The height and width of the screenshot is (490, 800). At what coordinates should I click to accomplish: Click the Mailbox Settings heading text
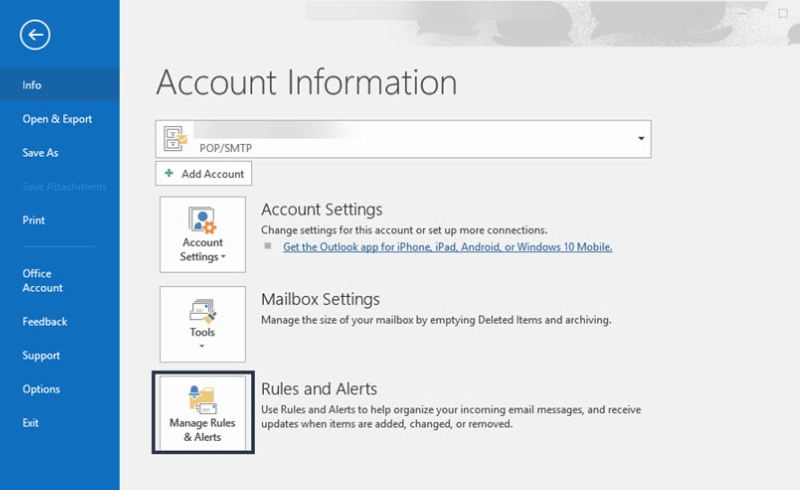click(x=320, y=299)
